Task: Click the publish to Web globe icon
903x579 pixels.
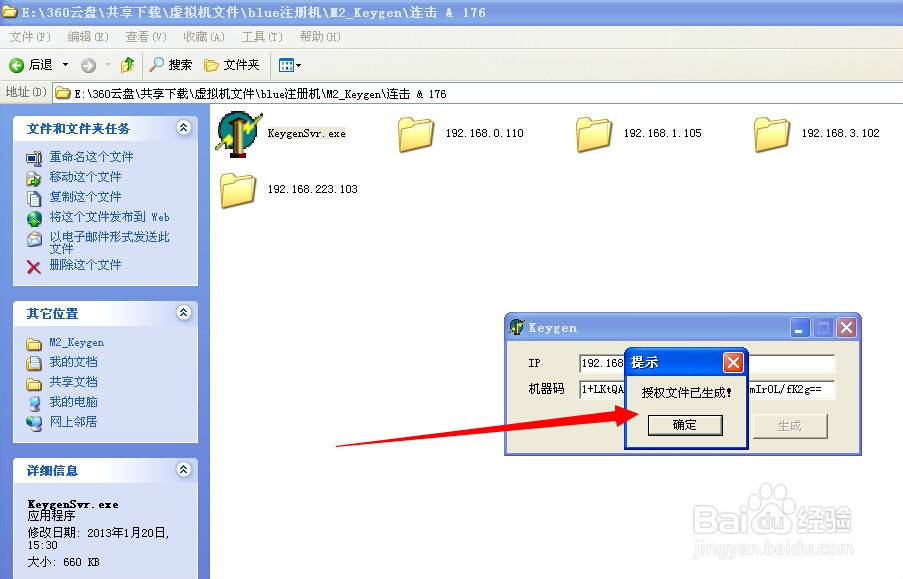Action: click(34, 218)
